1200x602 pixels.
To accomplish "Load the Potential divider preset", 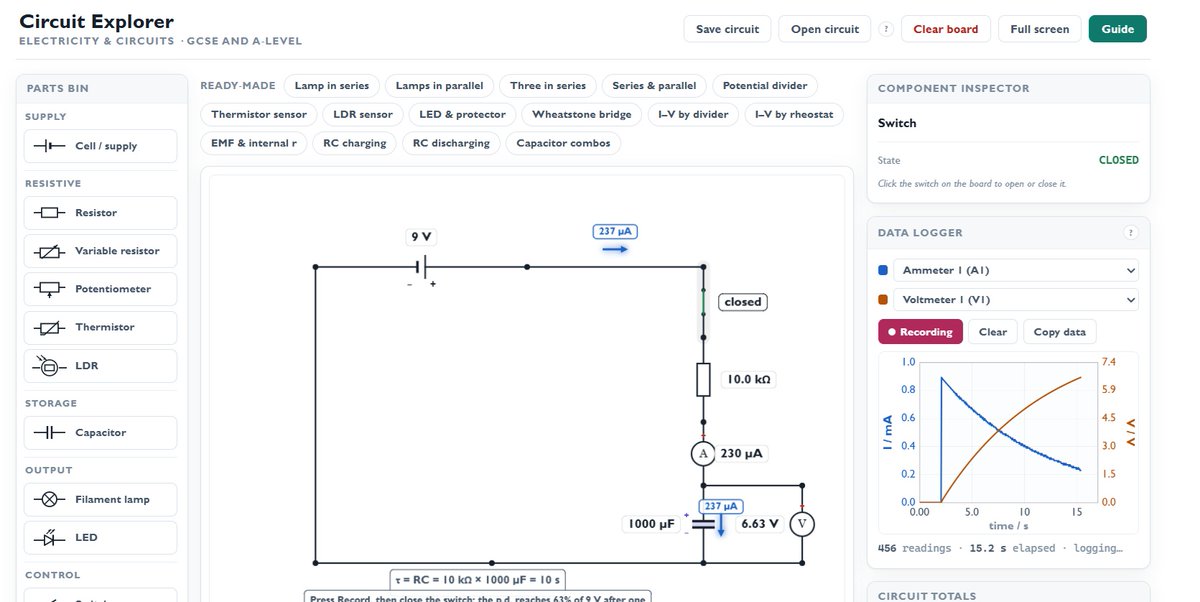I will coord(765,86).
